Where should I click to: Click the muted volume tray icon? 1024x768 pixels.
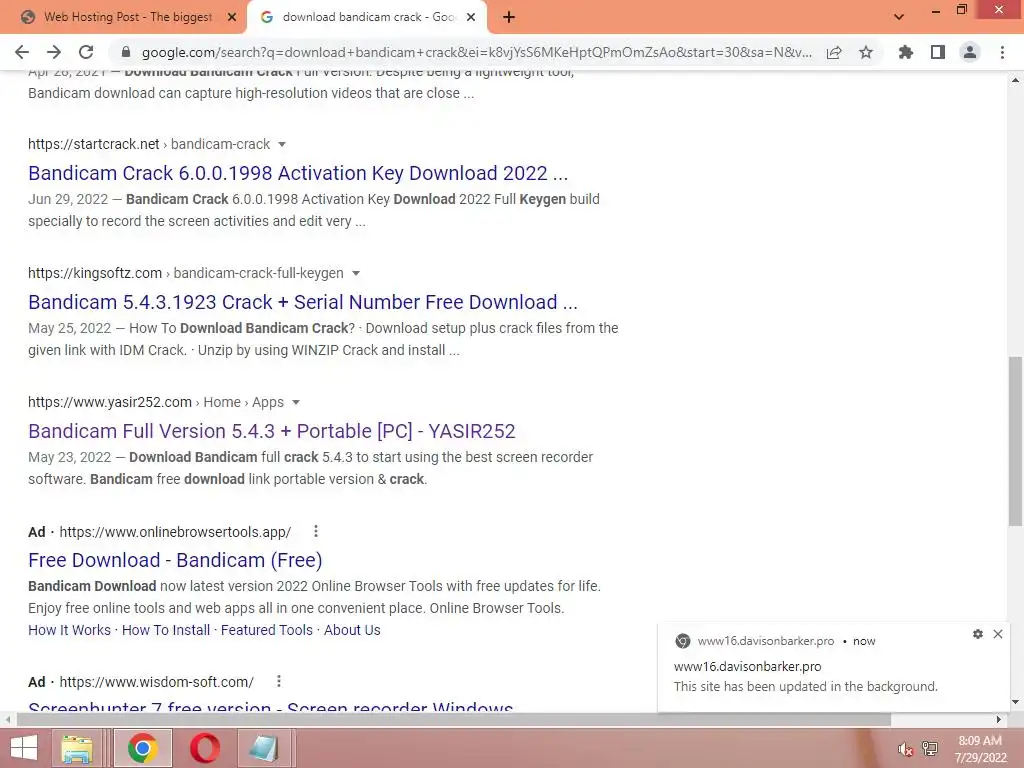click(905, 749)
